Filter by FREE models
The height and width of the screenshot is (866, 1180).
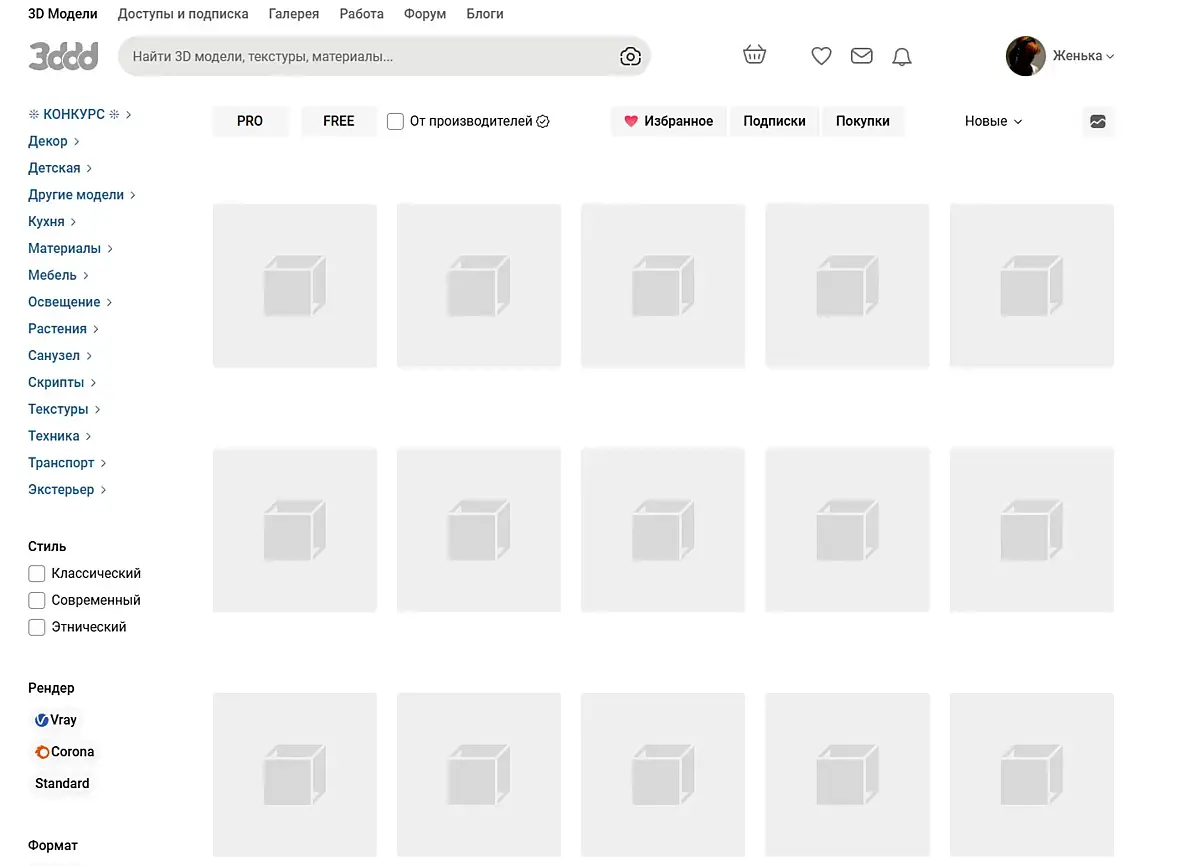click(x=339, y=121)
